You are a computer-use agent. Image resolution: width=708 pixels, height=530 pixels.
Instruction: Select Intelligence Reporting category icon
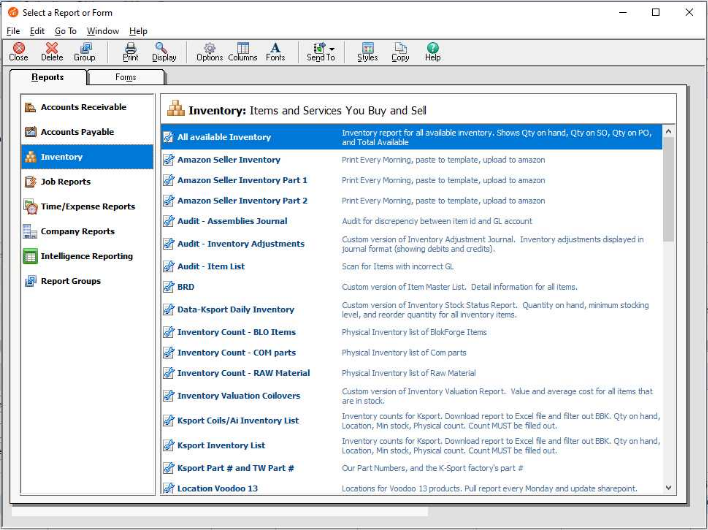(x=30, y=256)
